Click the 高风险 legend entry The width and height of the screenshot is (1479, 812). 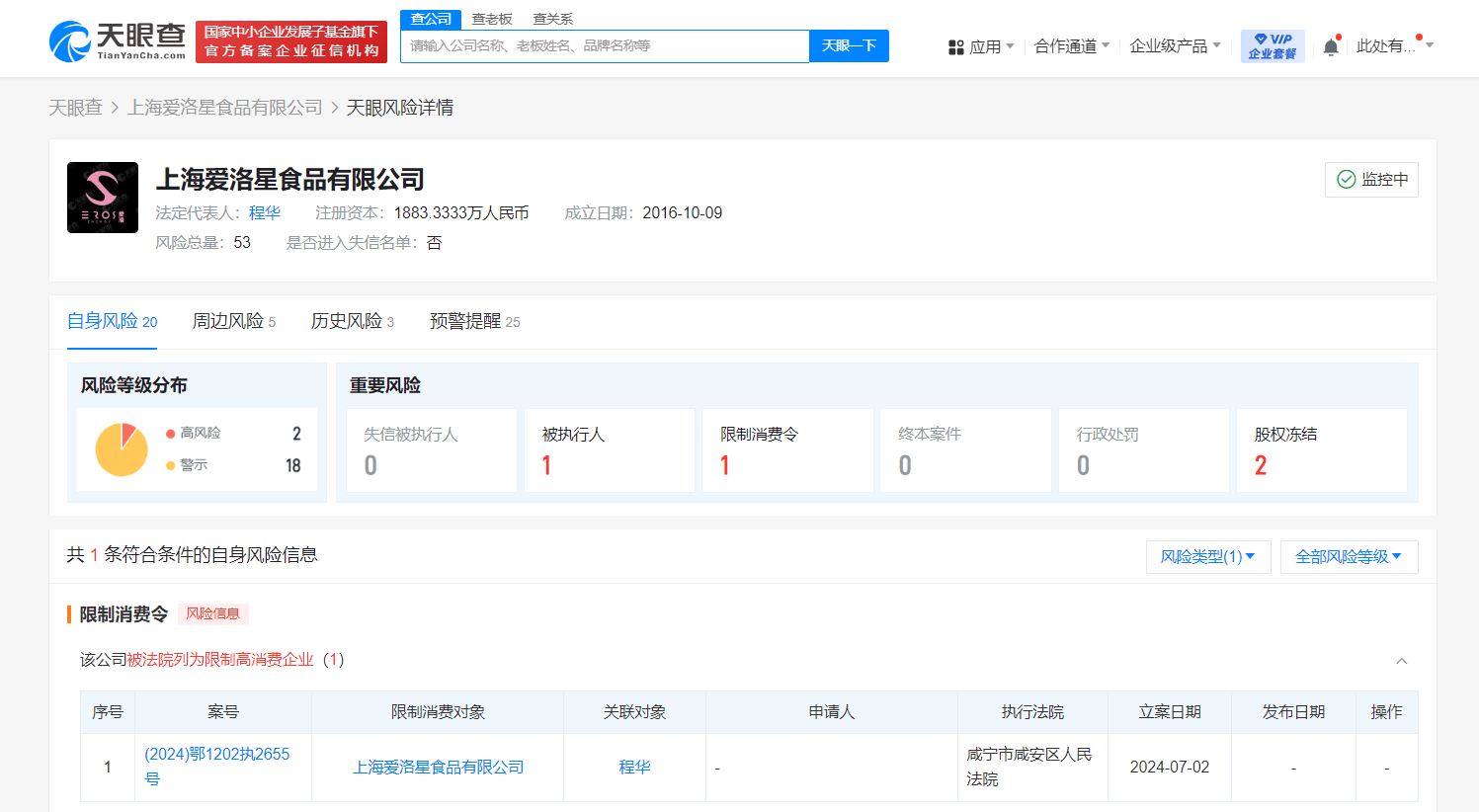pos(194,434)
